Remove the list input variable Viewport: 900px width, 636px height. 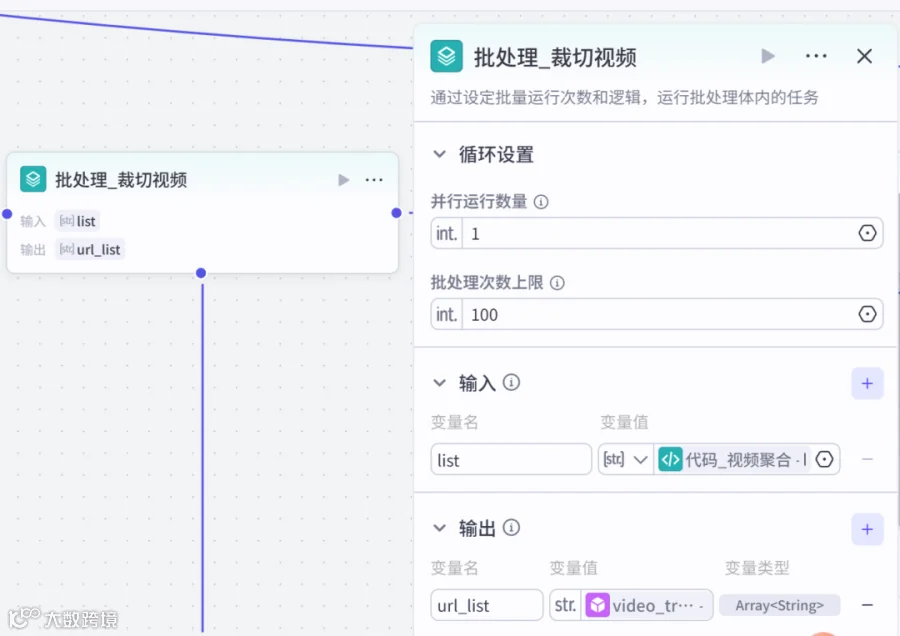click(867, 459)
